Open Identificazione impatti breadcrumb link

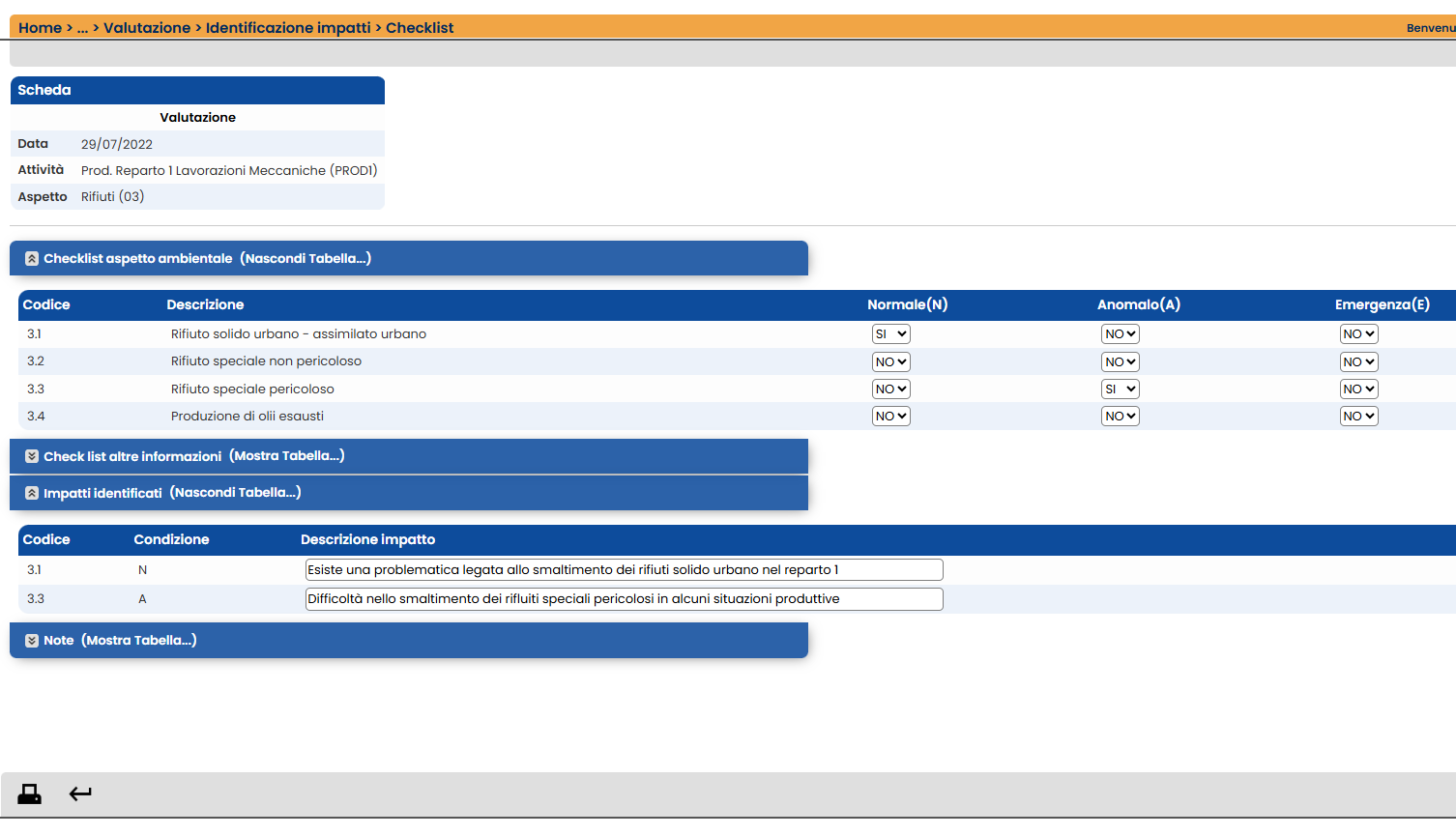click(288, 28)
